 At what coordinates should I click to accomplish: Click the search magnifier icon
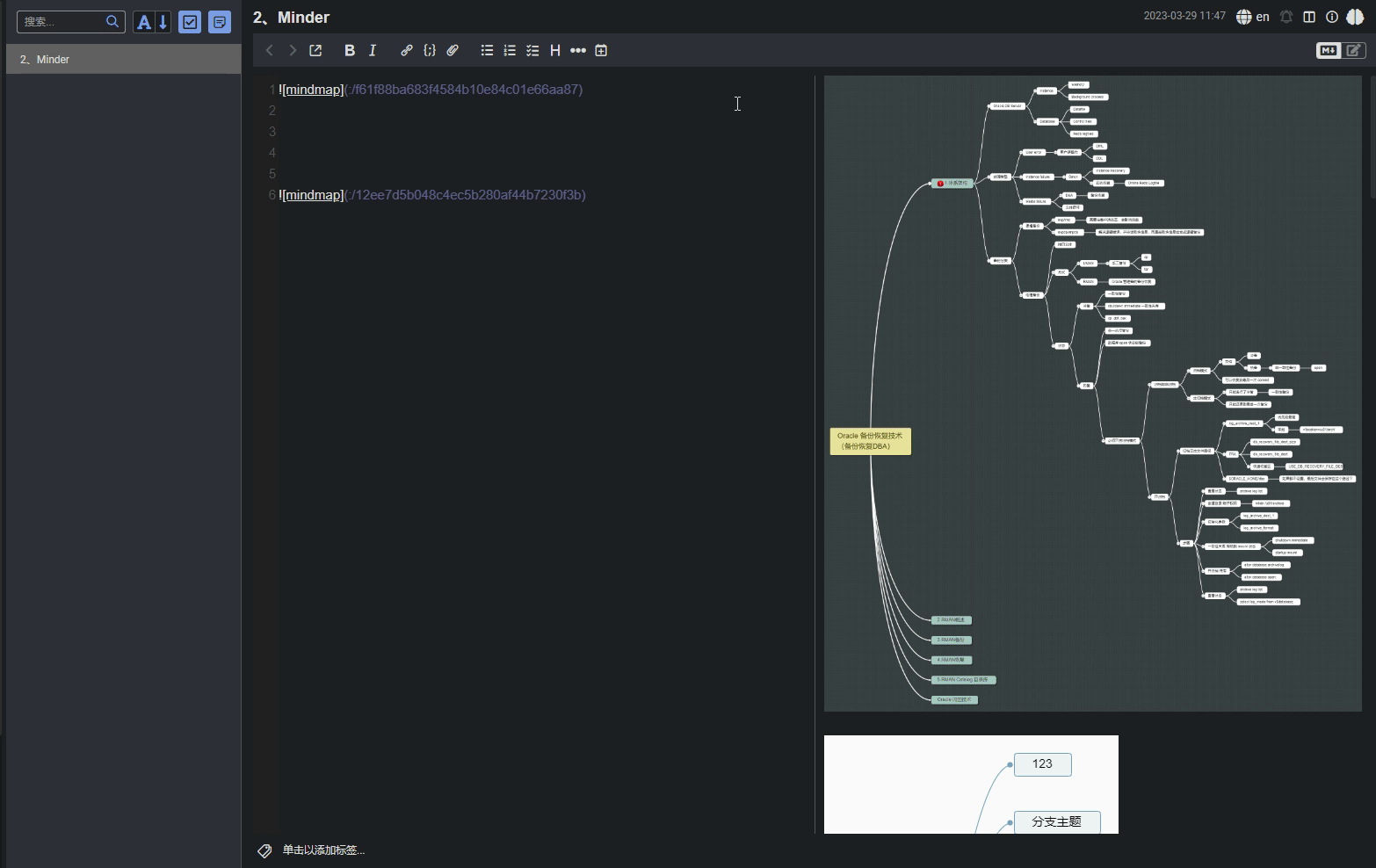tap(112, 22)
